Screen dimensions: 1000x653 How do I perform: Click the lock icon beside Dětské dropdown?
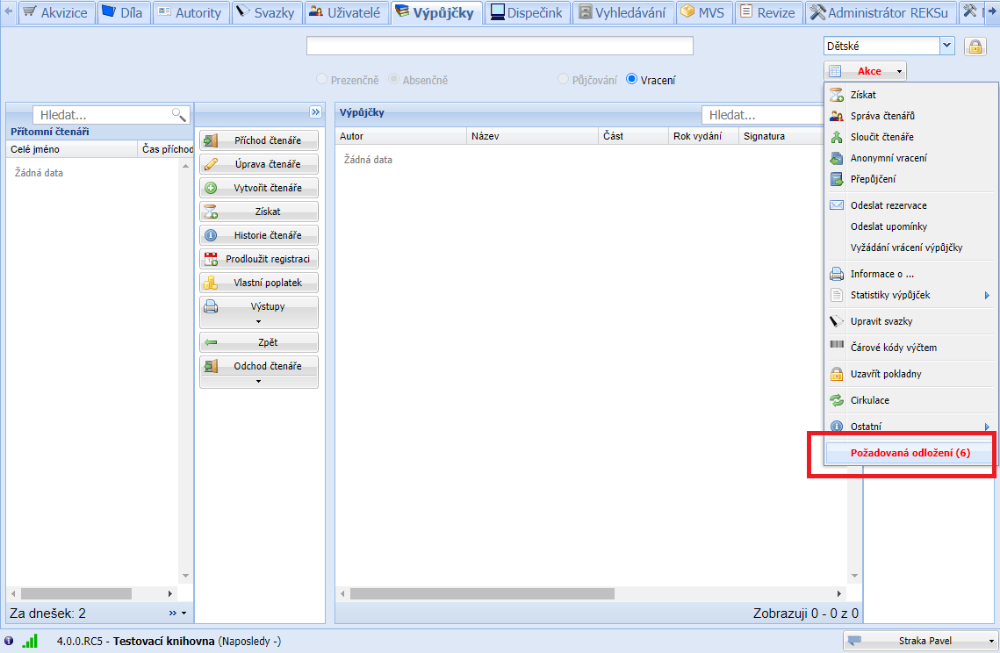pyautogui.click(x=974, y=46)
